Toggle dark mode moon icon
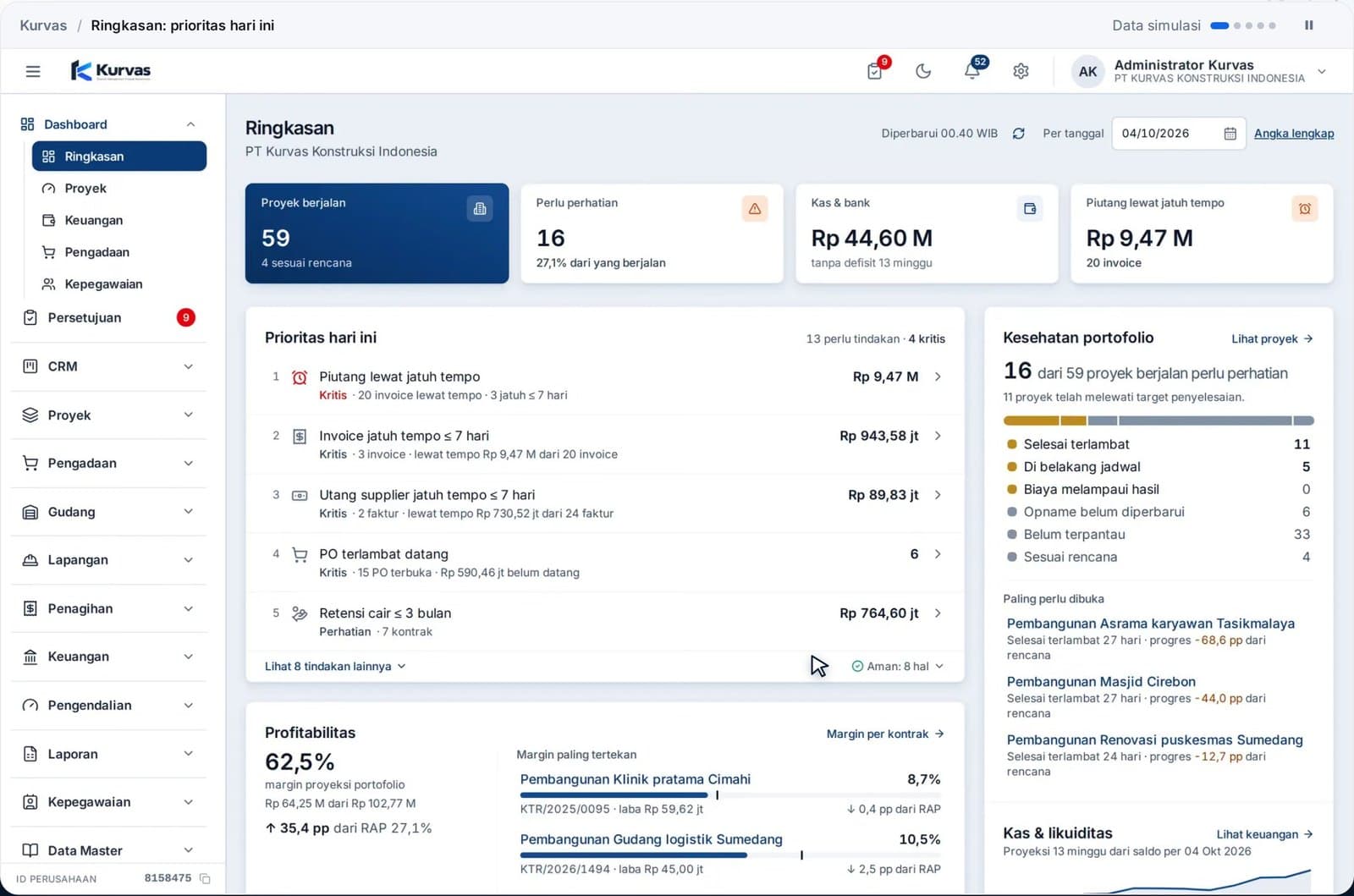 pyautogui.click(x=923, y=71)
